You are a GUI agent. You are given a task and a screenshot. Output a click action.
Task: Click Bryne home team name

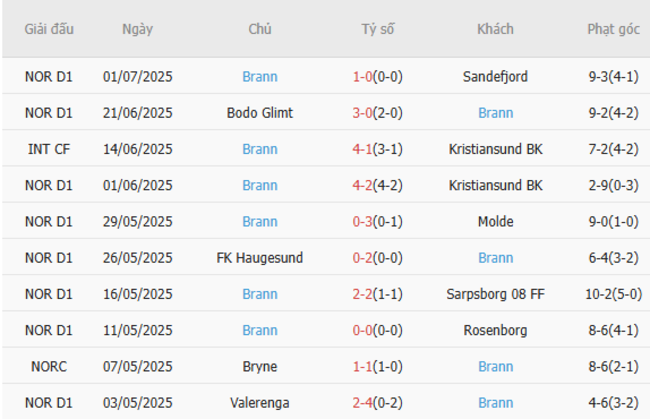pos(260,367)
